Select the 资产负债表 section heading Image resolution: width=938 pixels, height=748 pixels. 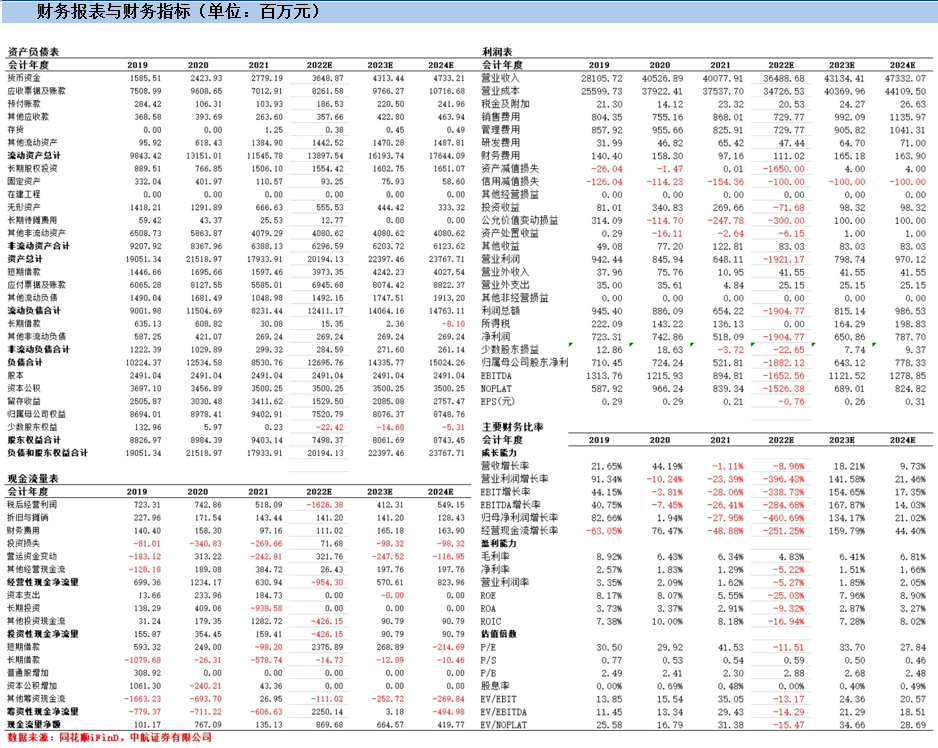click(33, 52)
